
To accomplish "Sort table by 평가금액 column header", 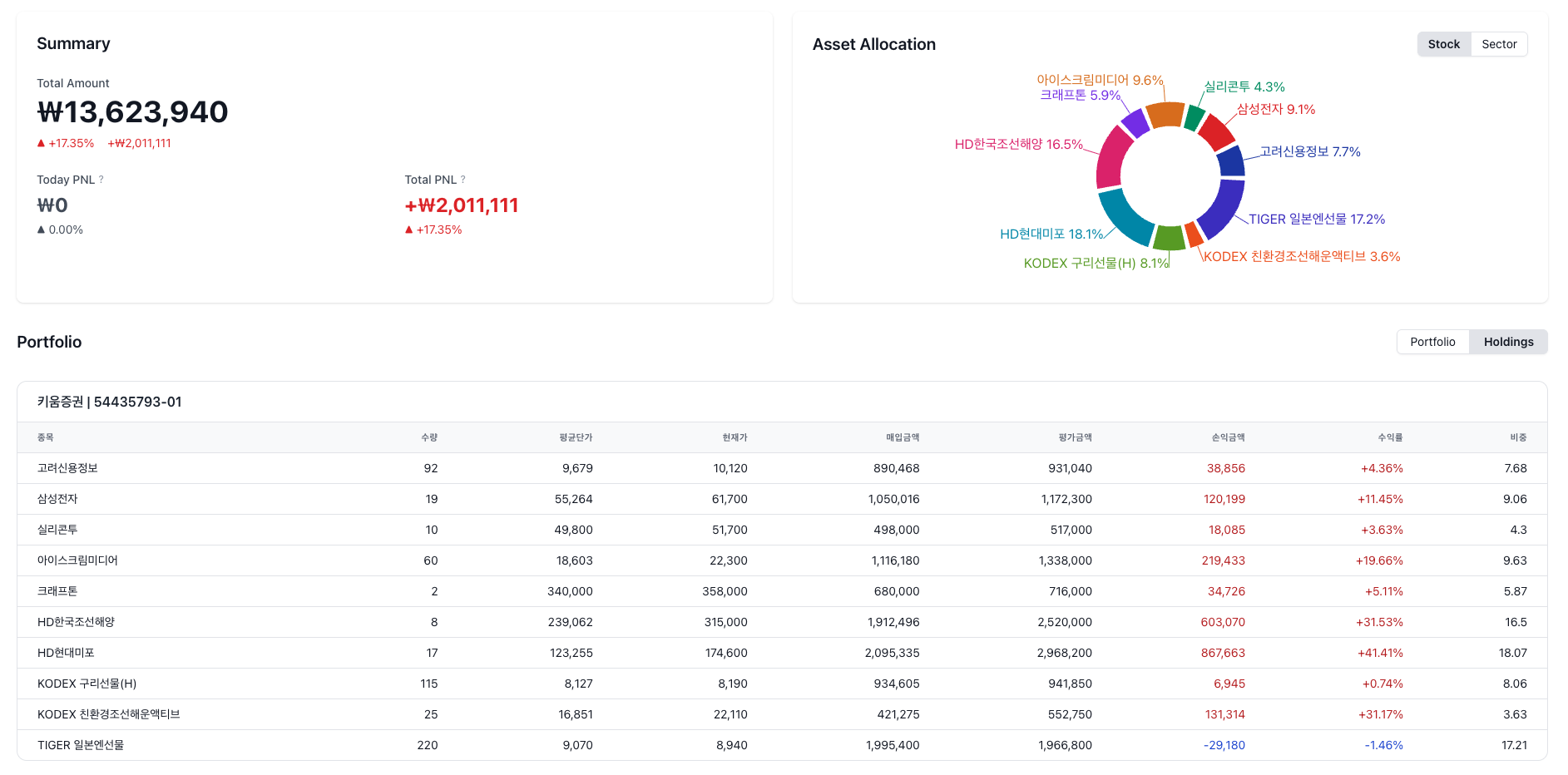I will (x=1075, y=437).
